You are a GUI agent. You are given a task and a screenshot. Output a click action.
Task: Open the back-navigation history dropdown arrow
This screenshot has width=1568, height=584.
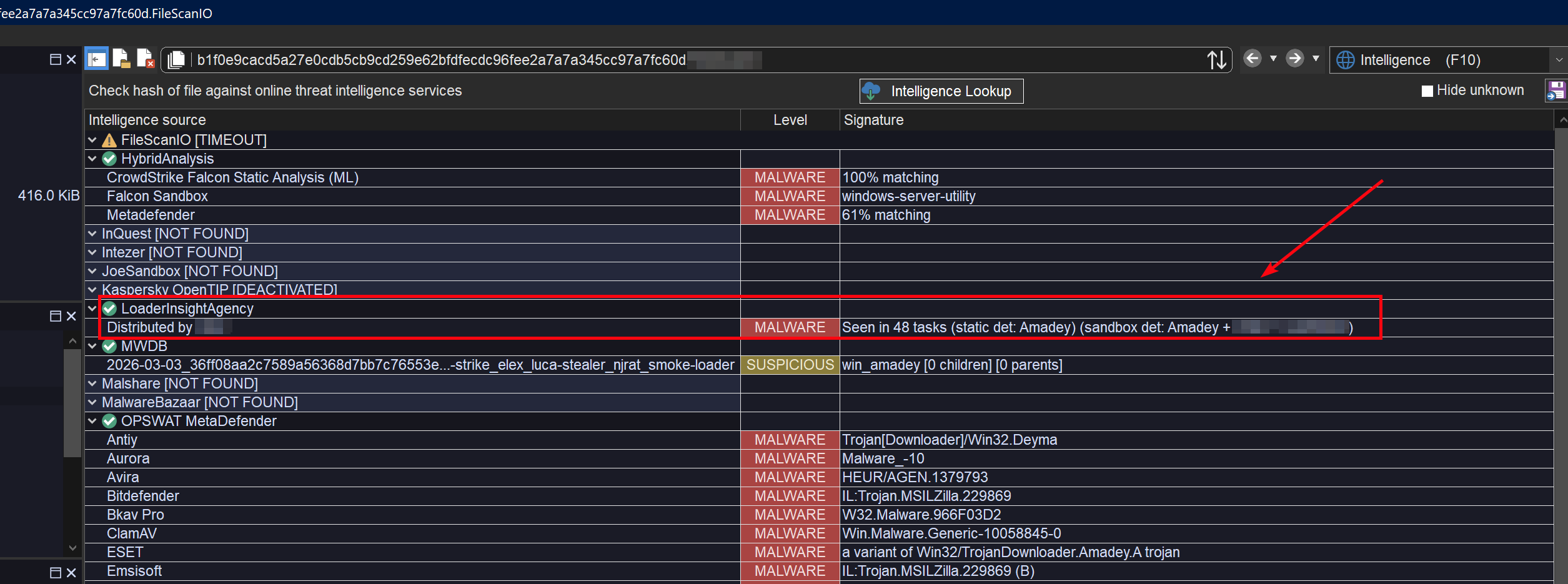[1273, 59]
